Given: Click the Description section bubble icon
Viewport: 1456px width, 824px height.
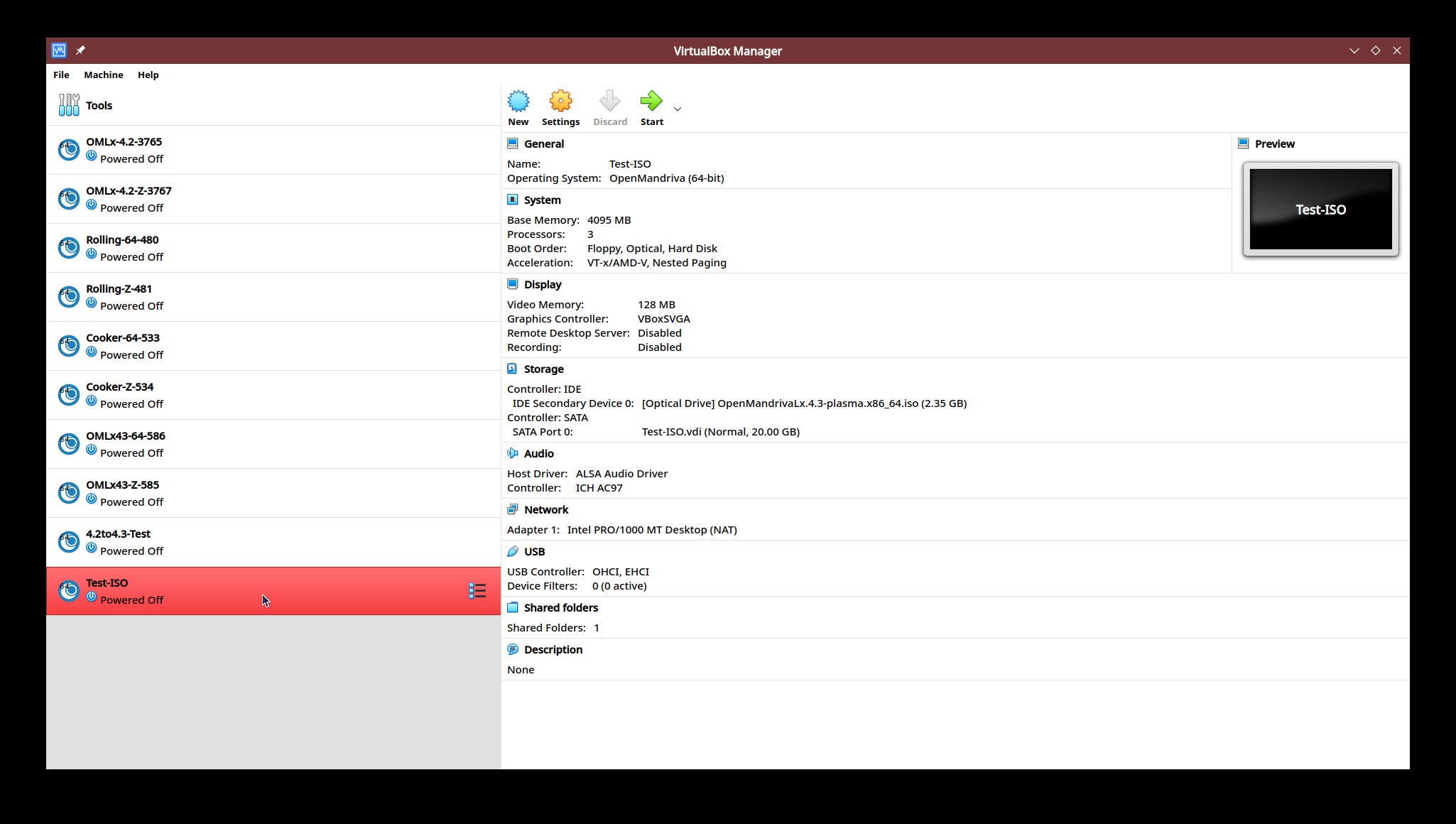Looking at the screenshot, I should tap(512, 649).
